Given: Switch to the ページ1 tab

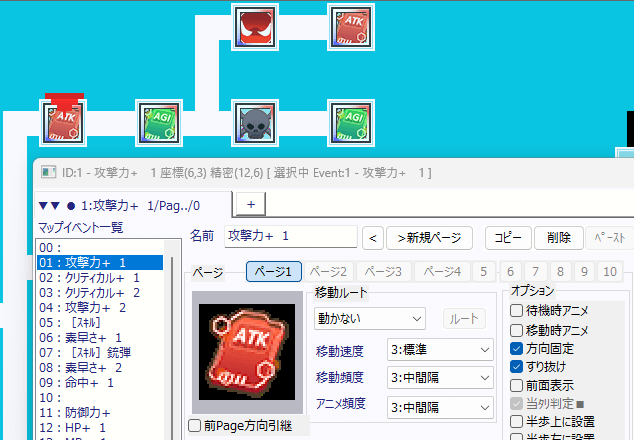Looking at the screenshot, I should click(274, 271).
